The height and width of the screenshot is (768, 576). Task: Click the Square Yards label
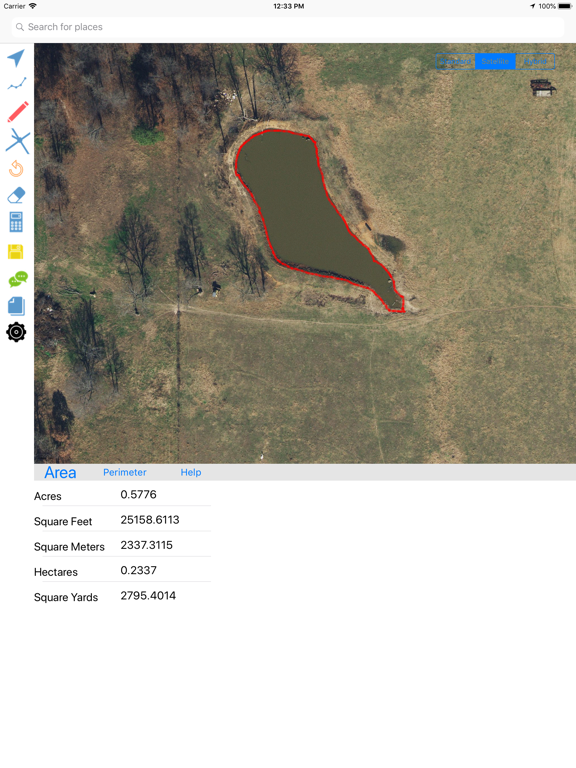click(x=66, y=598)
